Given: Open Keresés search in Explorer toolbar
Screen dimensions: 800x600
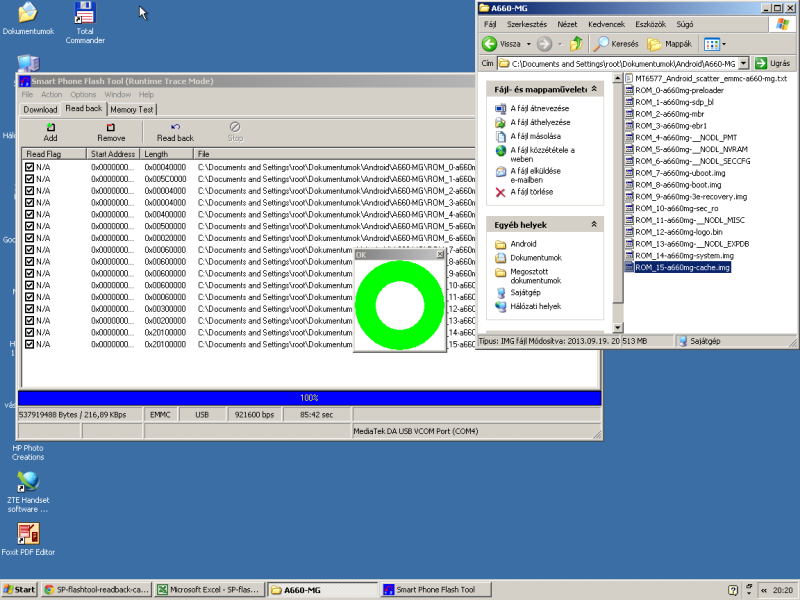Looking at the screenshot, I should (616, 44).
